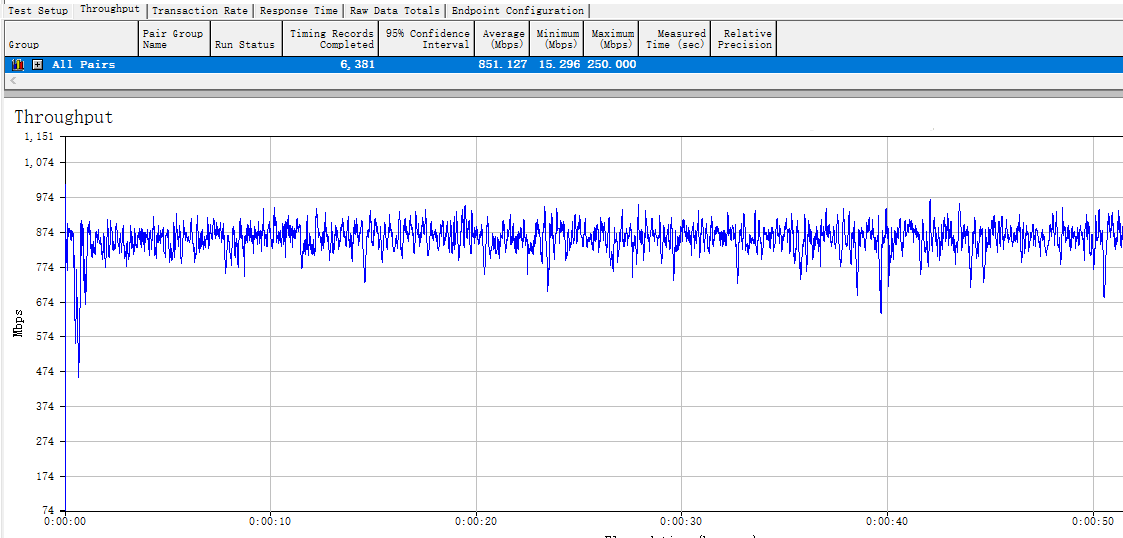Click the Maximum (Mbps) column header
1123x538 pixels.
611,39
